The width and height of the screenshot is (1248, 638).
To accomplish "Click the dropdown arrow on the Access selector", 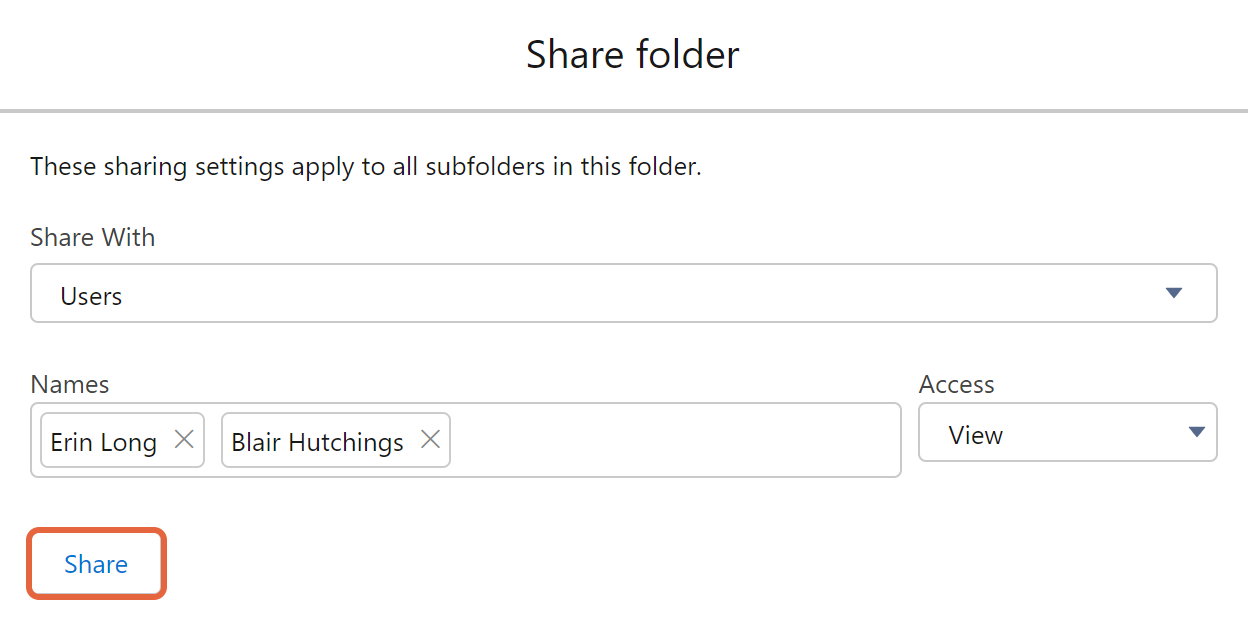I will coord(1195,432).
